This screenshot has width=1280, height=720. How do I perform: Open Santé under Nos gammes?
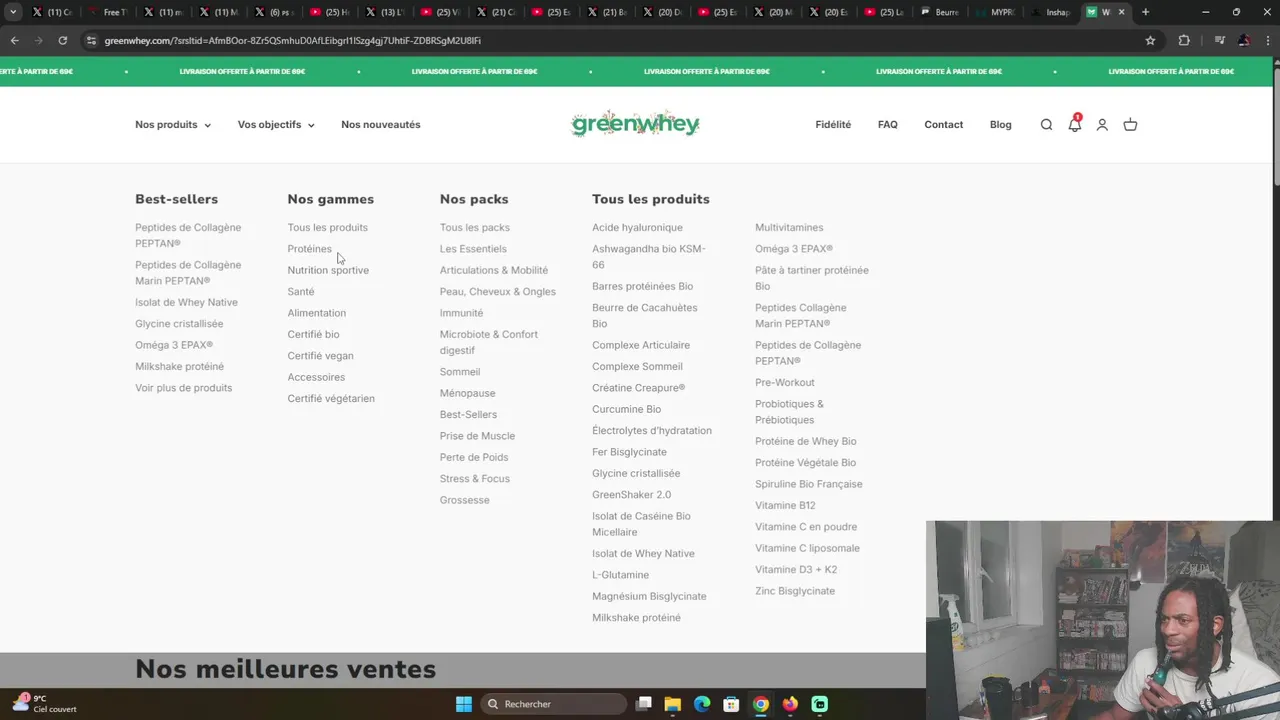click(x=301, y=292)
